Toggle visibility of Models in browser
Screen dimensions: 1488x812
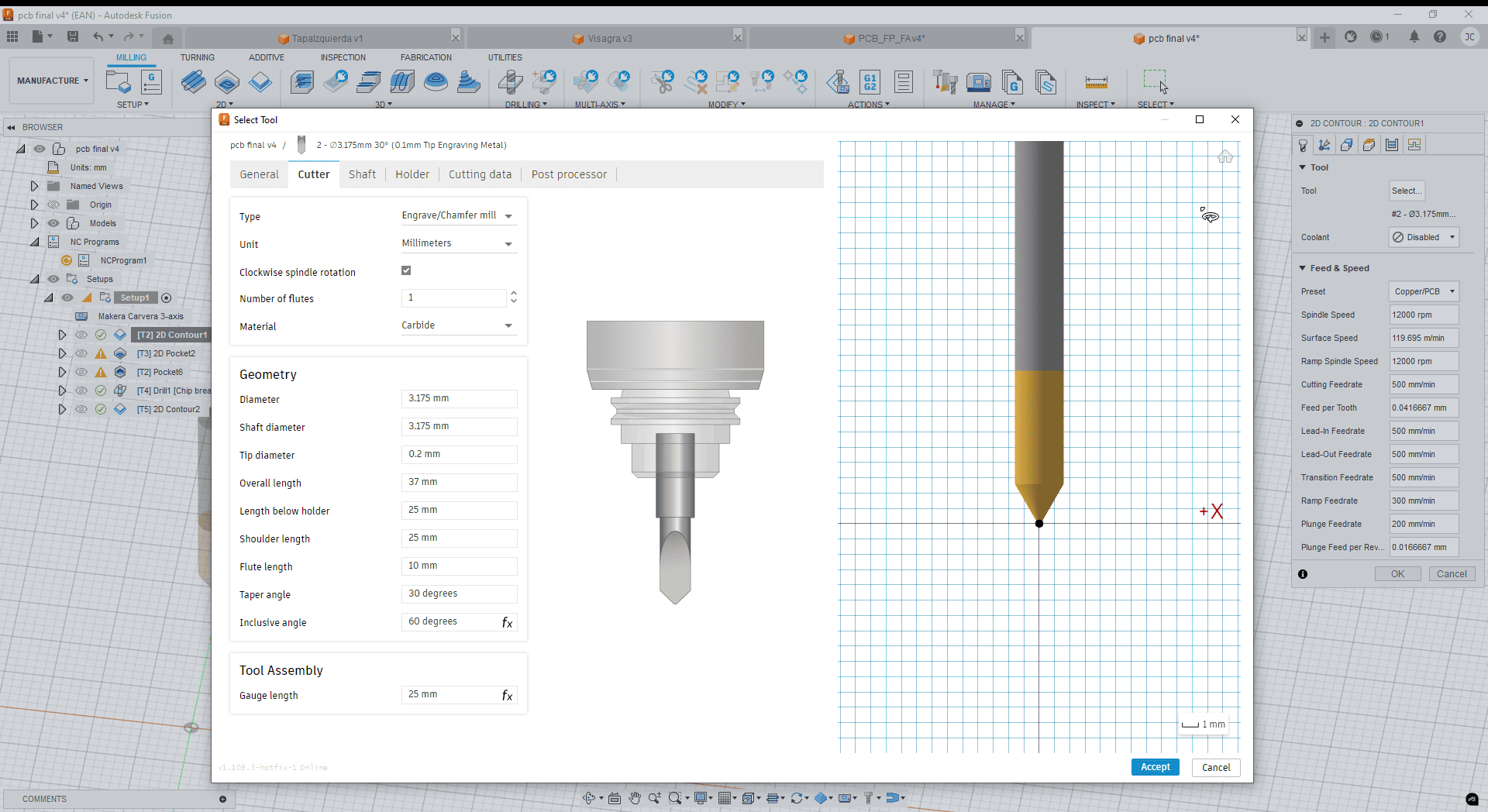coord(53,223)
